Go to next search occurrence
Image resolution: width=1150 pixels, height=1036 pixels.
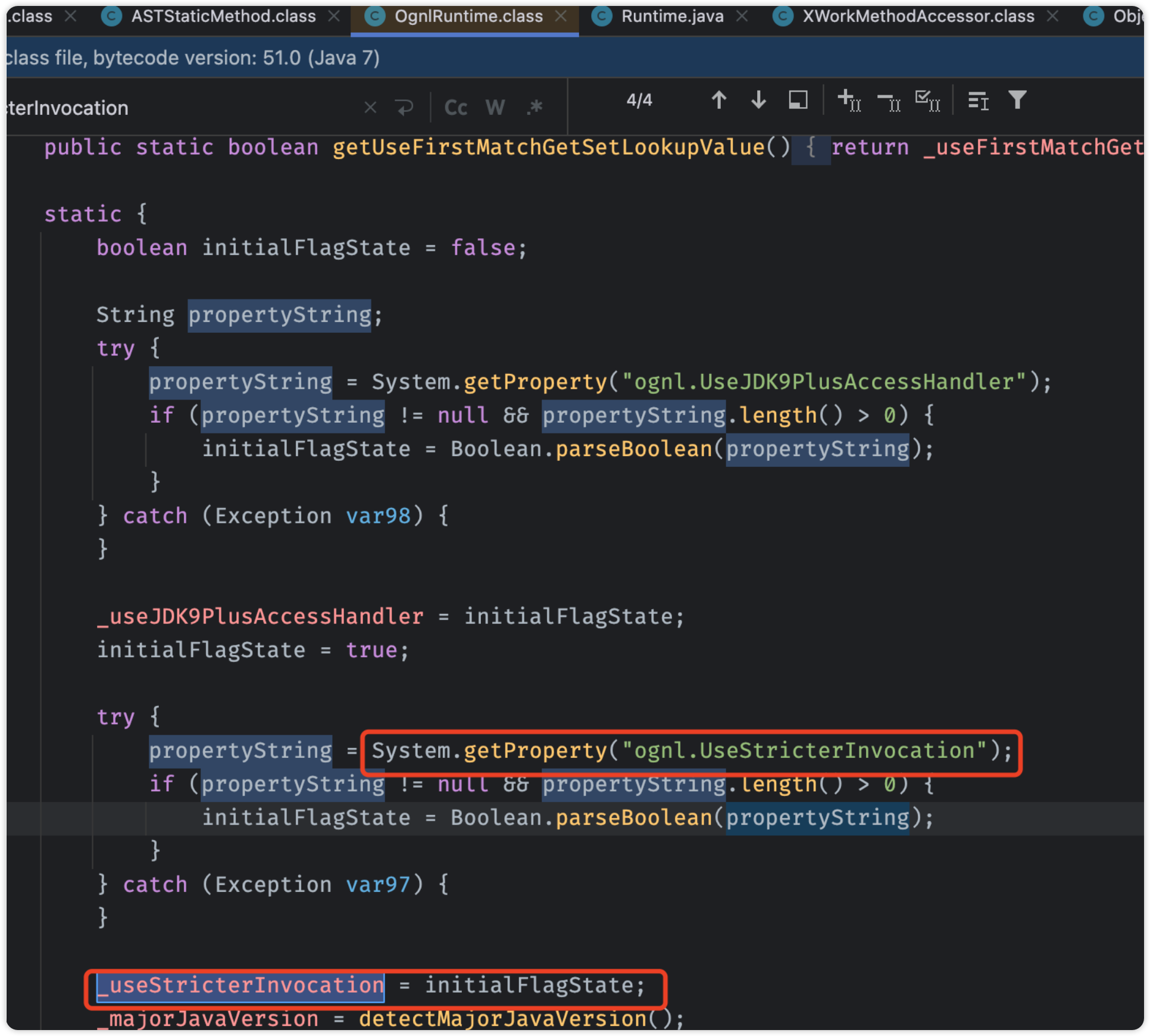[x=758, y=100]
